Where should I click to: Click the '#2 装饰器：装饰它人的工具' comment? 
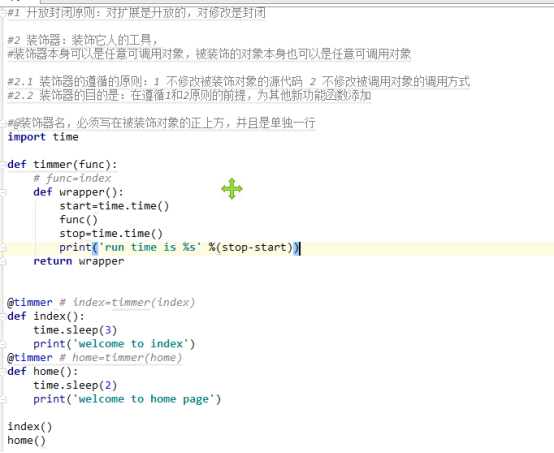pyautogui.click(x=83, y=40)
